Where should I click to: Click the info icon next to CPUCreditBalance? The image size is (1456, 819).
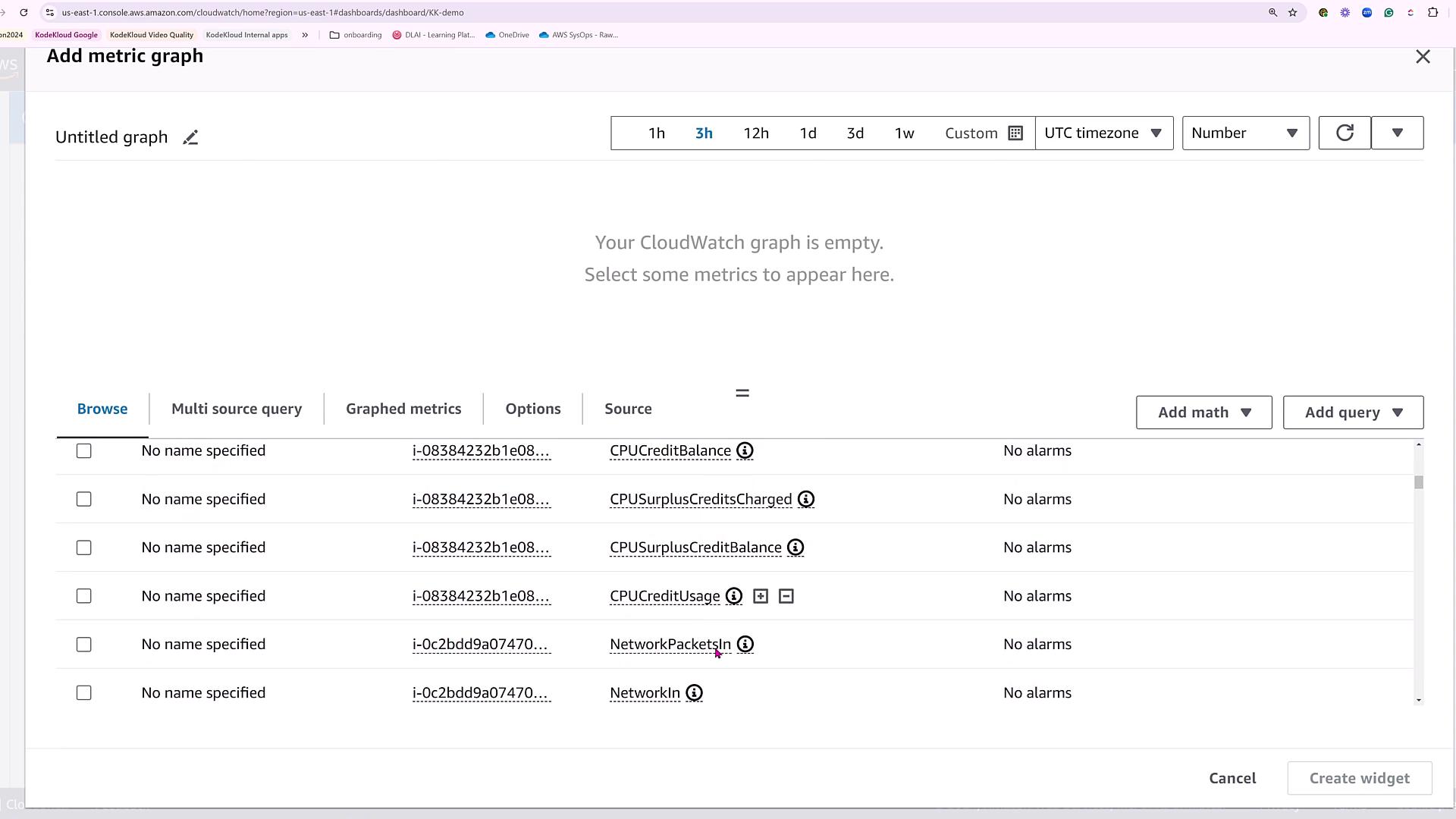coord(745,451)
